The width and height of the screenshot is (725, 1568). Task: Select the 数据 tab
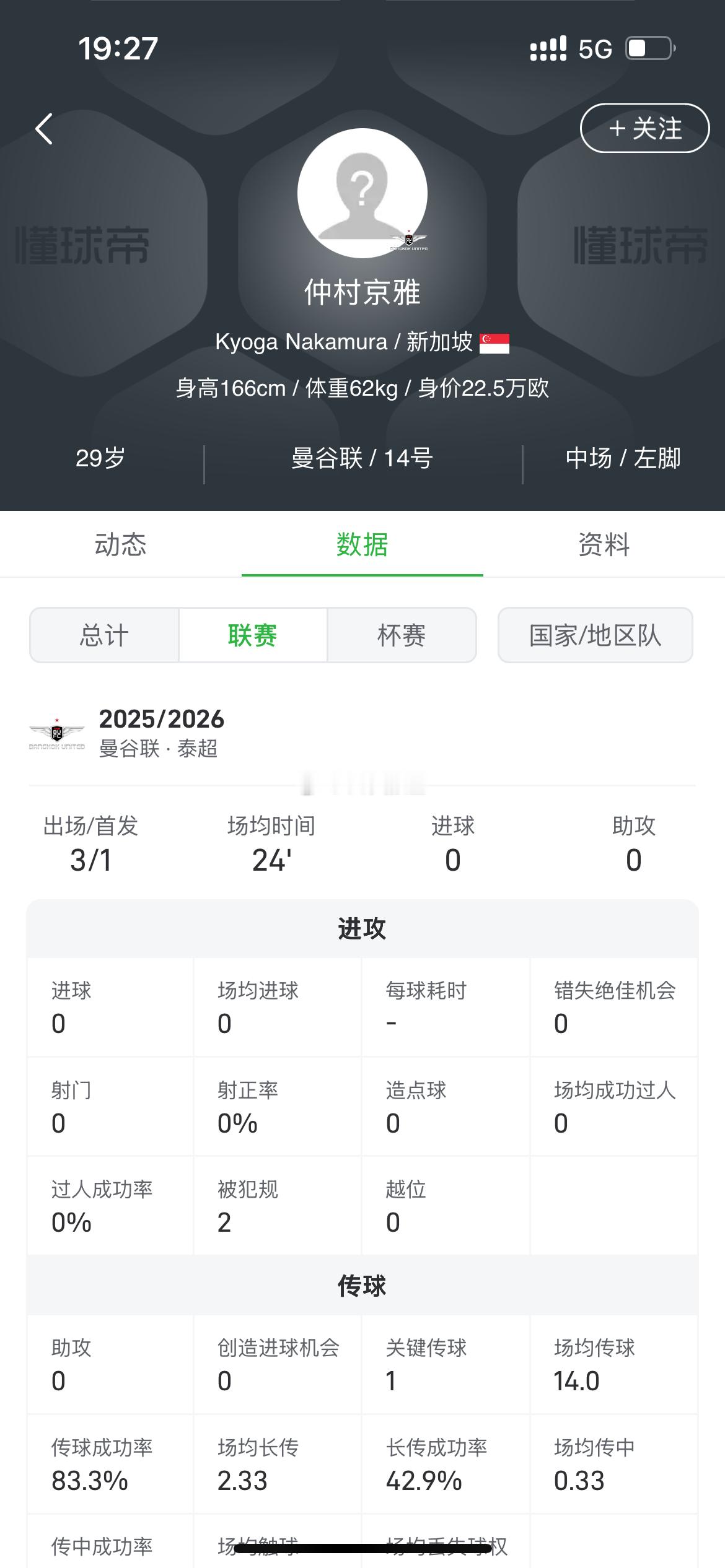pyautogui.click(x=362, y=545)
